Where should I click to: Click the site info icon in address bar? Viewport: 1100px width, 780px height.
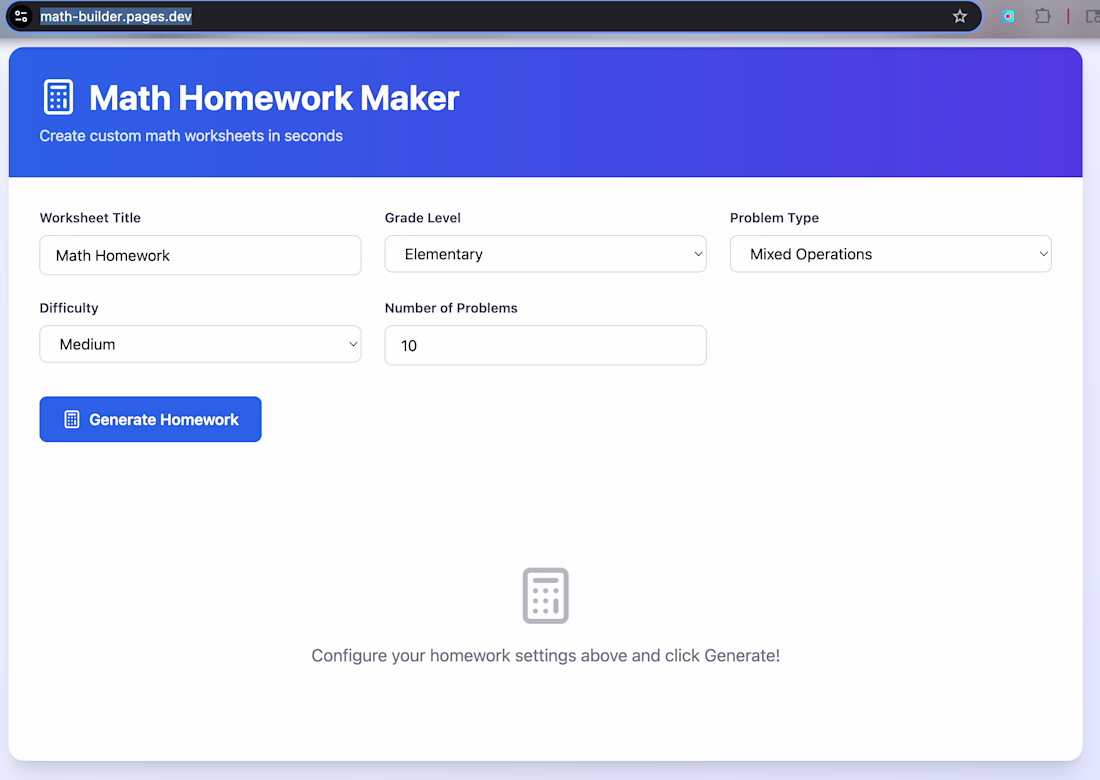click(x=21, y=16)
